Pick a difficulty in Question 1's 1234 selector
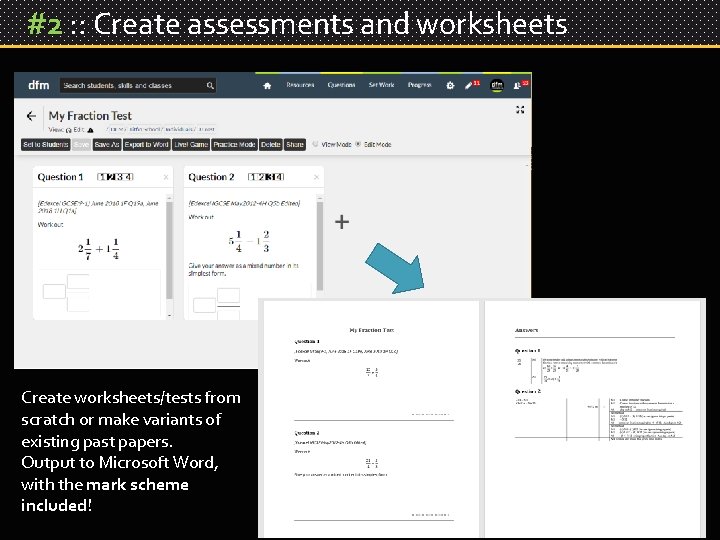The image size is (720, 540). coord(115,177)
